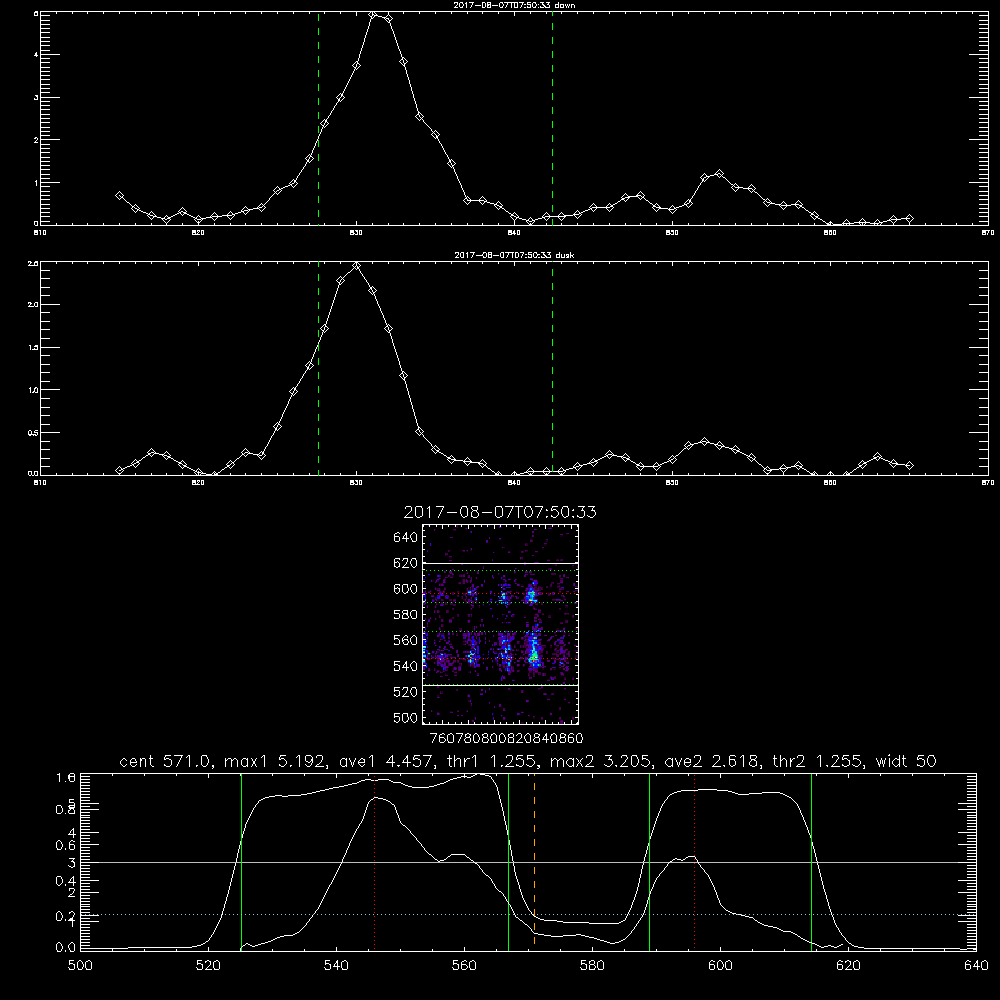Click the '520' label on bottom plot x-axis
Screen dimensions: 1000x1000
point(208,966)
